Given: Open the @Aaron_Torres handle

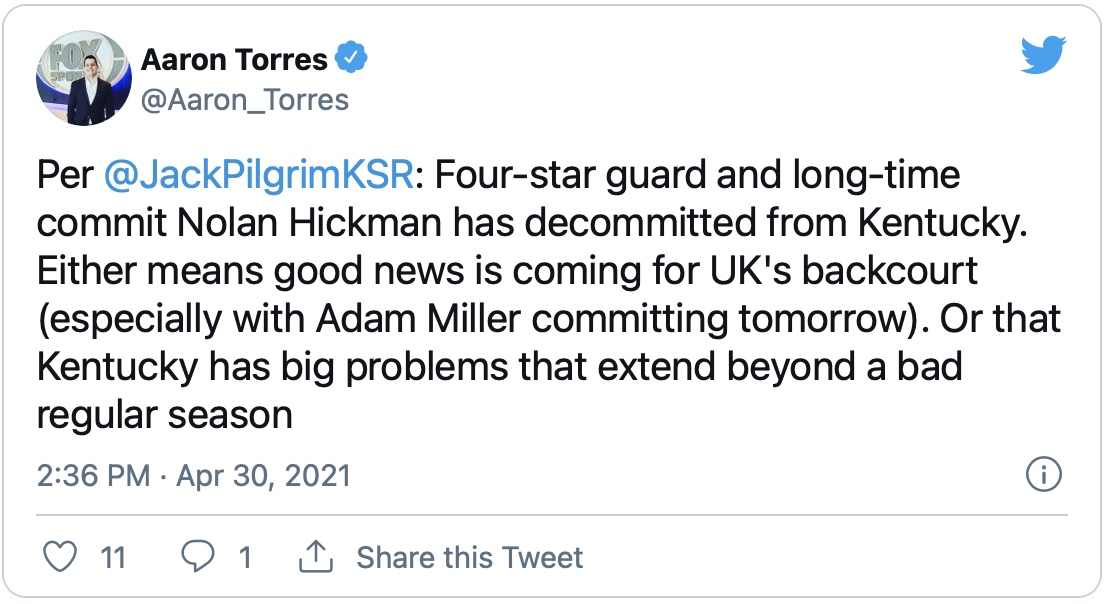Looking at the screenshot, I should click(x=244, y=100).
